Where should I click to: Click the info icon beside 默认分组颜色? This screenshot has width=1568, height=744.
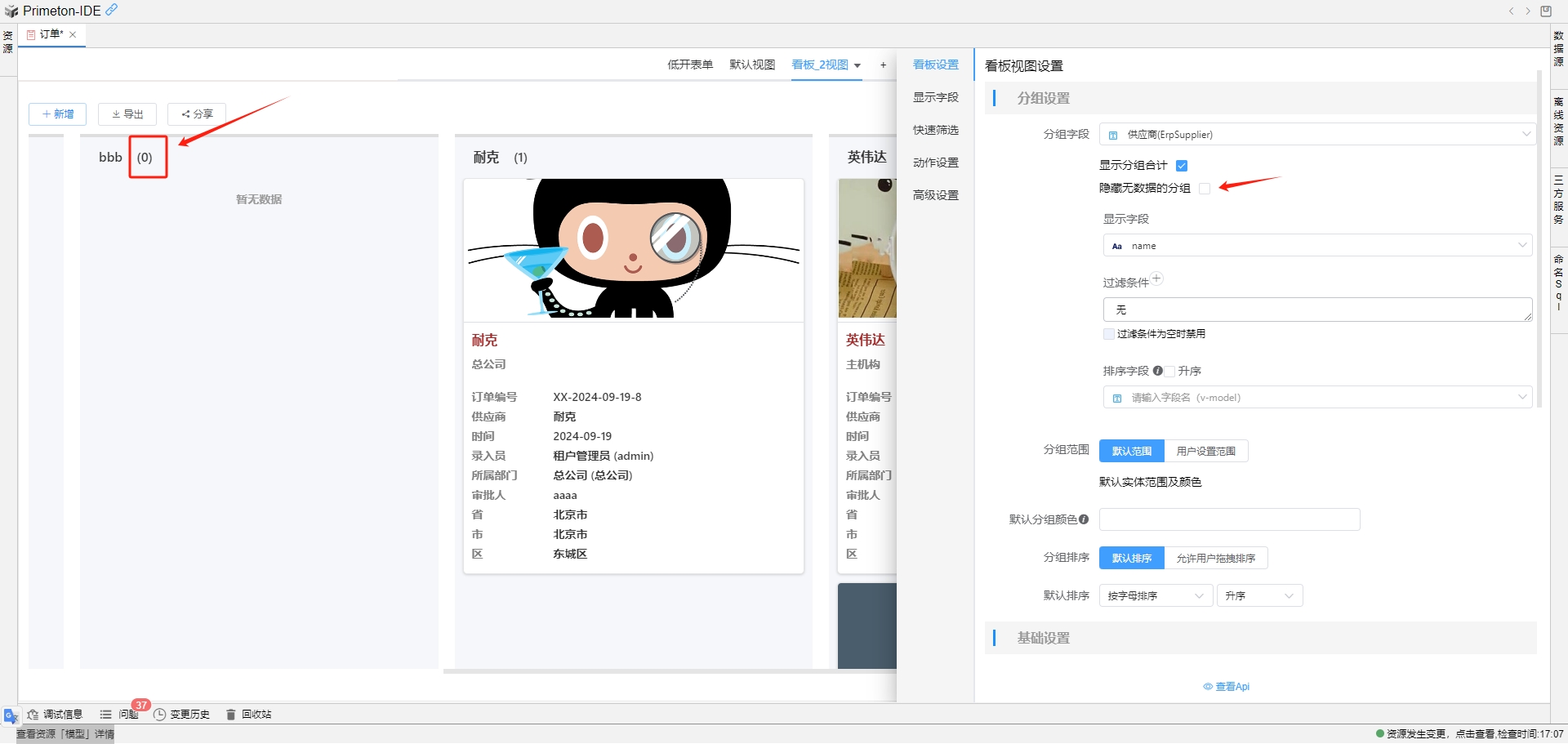pyautogui.click(x=1084, y=519)
